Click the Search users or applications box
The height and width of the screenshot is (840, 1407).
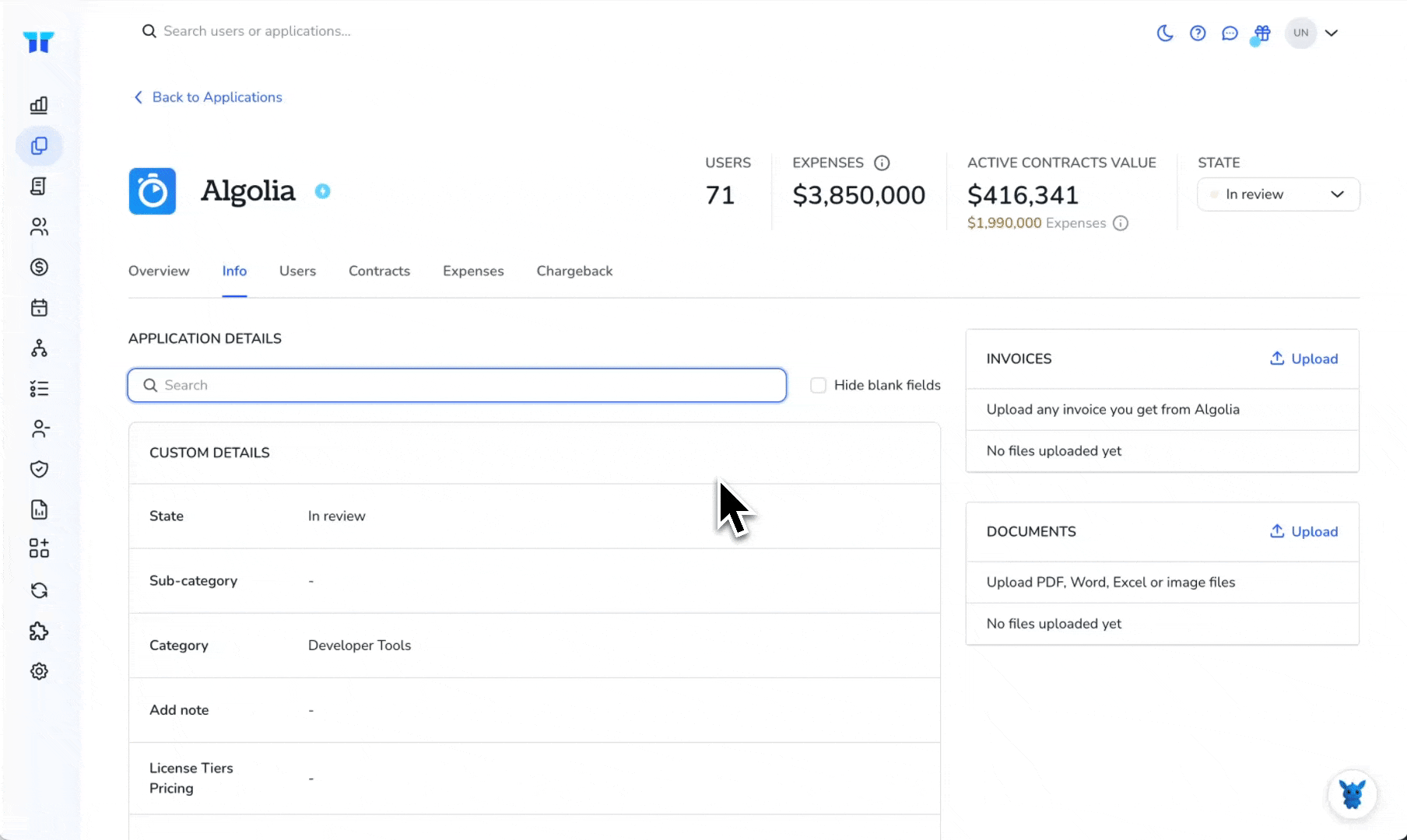(257, 31)
